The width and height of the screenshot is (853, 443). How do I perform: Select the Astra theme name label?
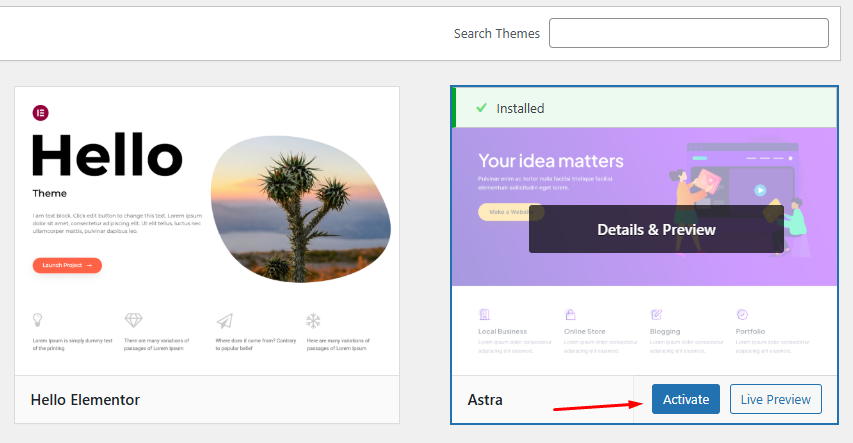click(485, 400)
